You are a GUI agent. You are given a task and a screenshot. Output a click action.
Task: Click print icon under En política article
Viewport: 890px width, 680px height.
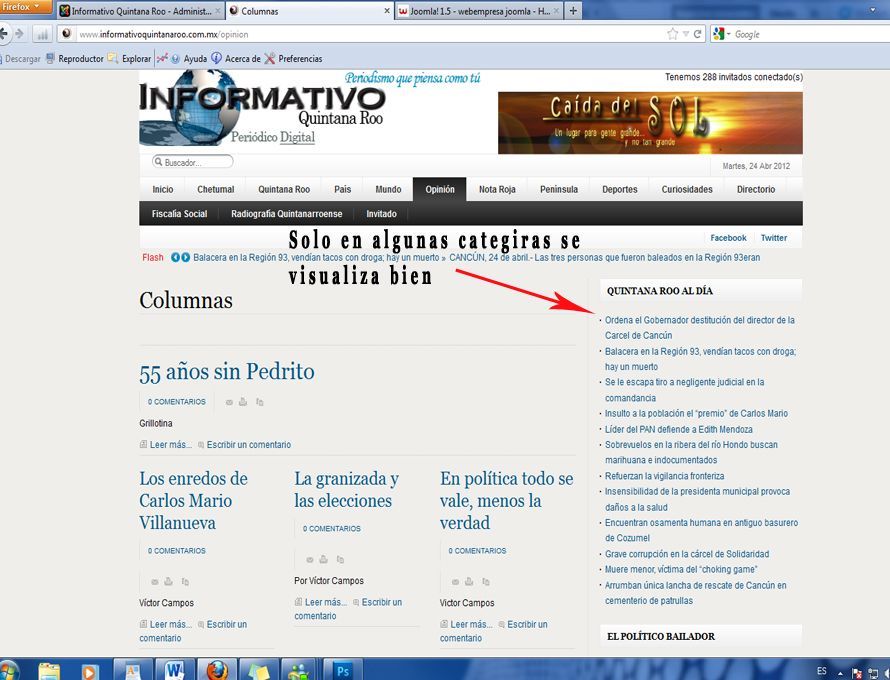tap(469, 581)
